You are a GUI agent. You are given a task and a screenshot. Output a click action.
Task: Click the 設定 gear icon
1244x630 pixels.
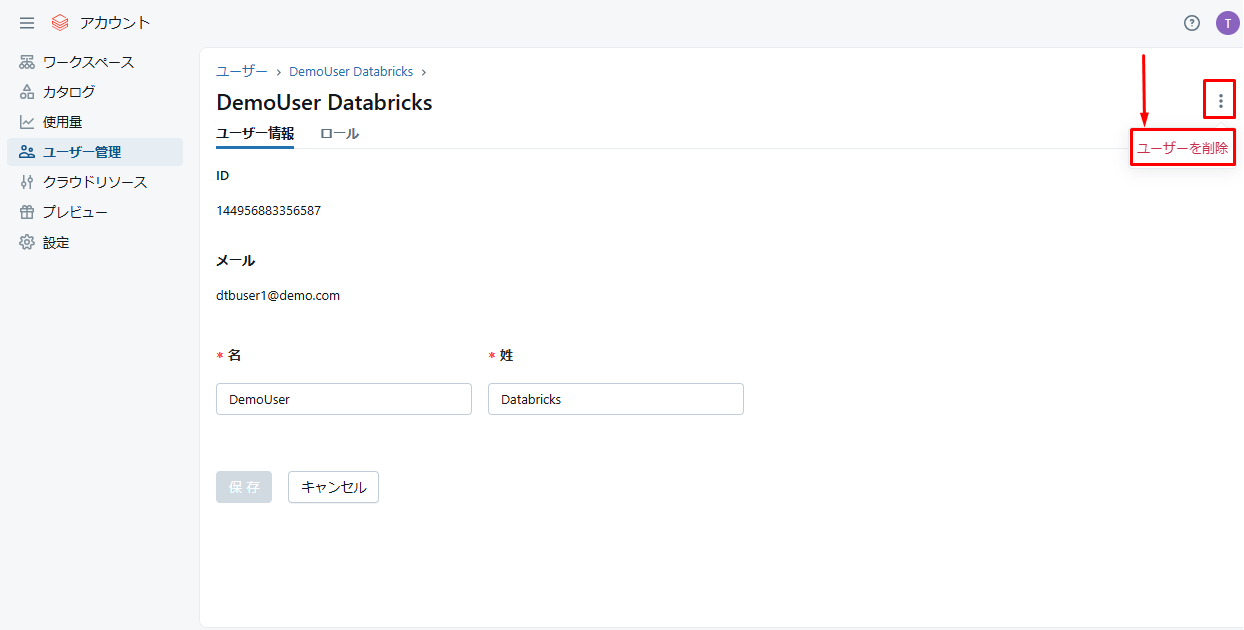pos(27,242)
